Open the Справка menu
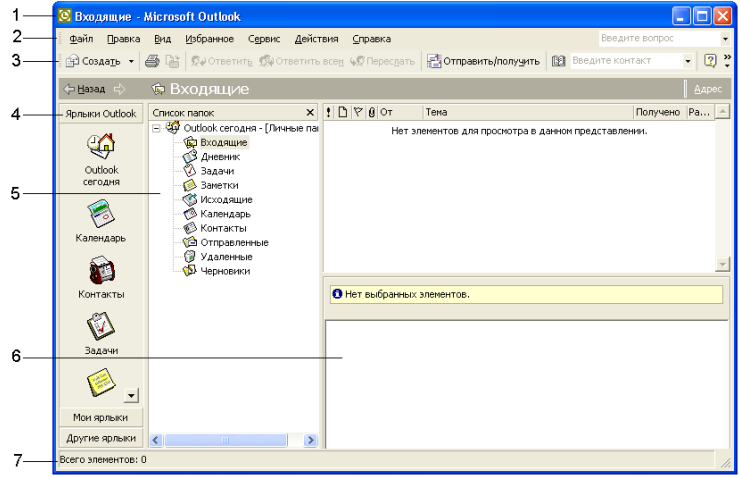This screenshot has height=477, width=740. (x=371, y=39)
